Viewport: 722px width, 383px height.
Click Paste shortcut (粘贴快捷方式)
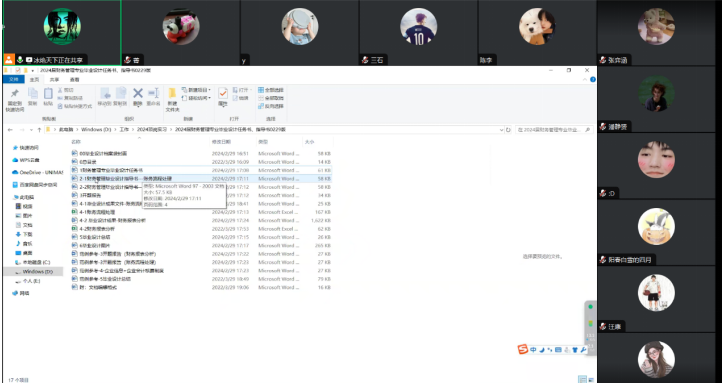(x=75, y=106)
